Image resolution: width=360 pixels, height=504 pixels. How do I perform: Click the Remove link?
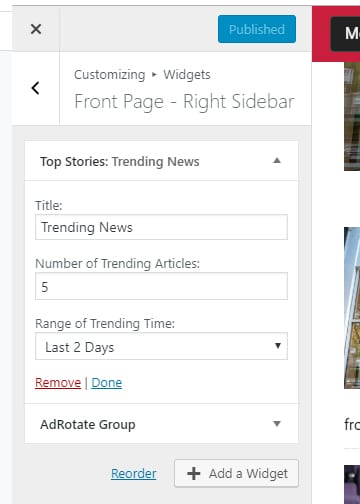58,383
